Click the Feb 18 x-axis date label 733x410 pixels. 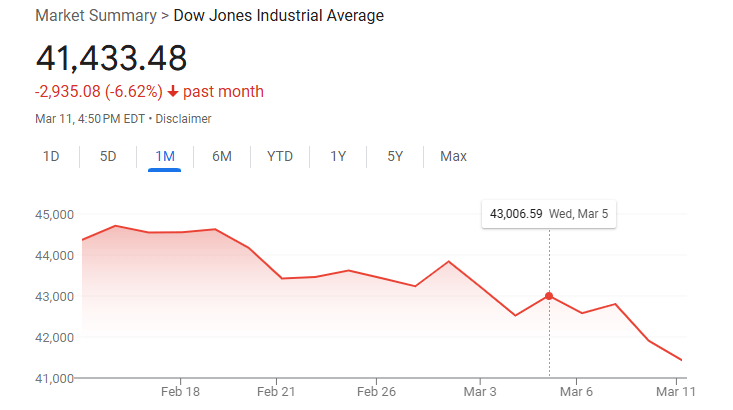pos(179,390)
